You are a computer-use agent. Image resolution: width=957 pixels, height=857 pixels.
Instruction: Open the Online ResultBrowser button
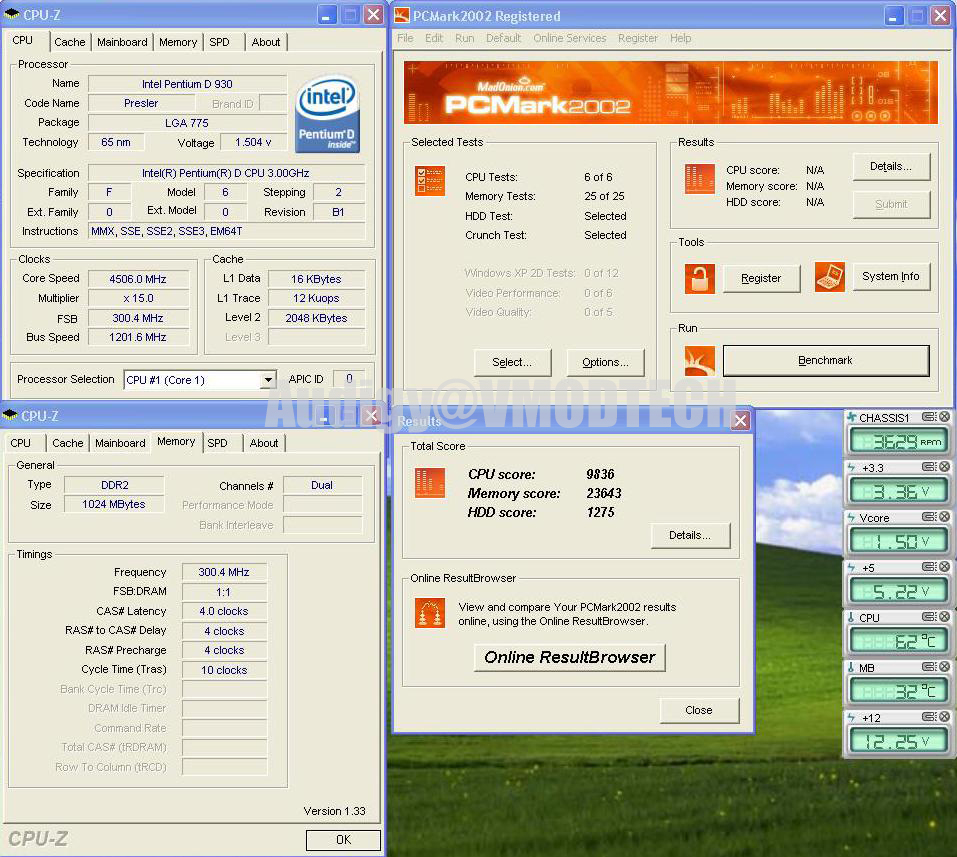click(569, 657)
